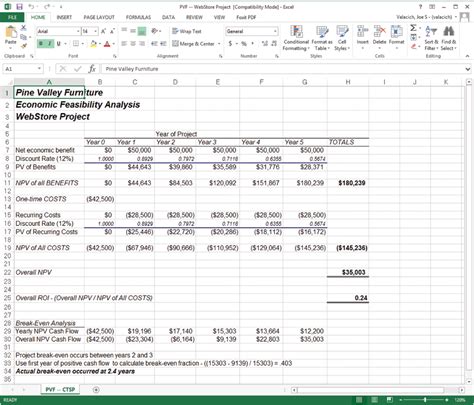The image size is (474, 405).
Task: Increase font size with the larger A icon
Action: [x=103, y=31]
